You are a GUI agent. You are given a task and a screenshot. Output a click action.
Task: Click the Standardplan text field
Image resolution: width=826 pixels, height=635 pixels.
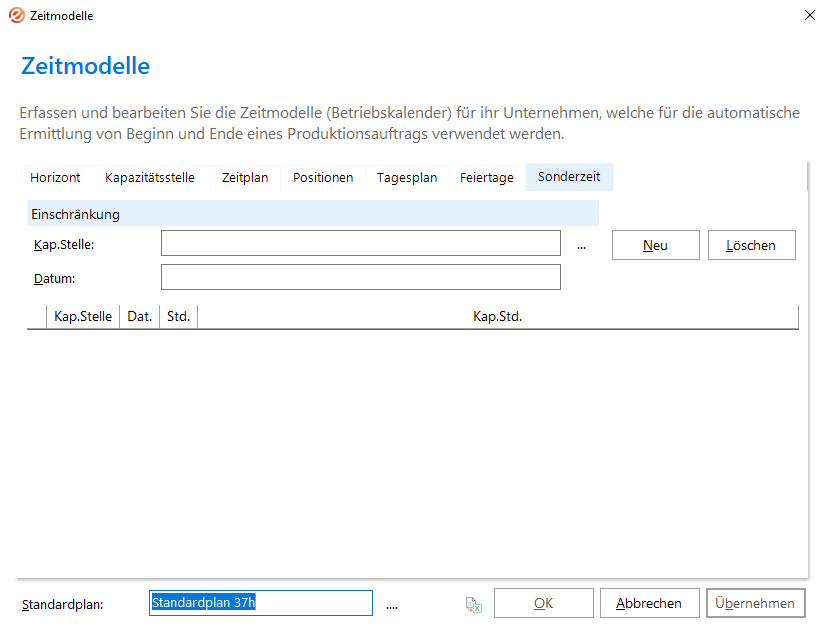260,603
